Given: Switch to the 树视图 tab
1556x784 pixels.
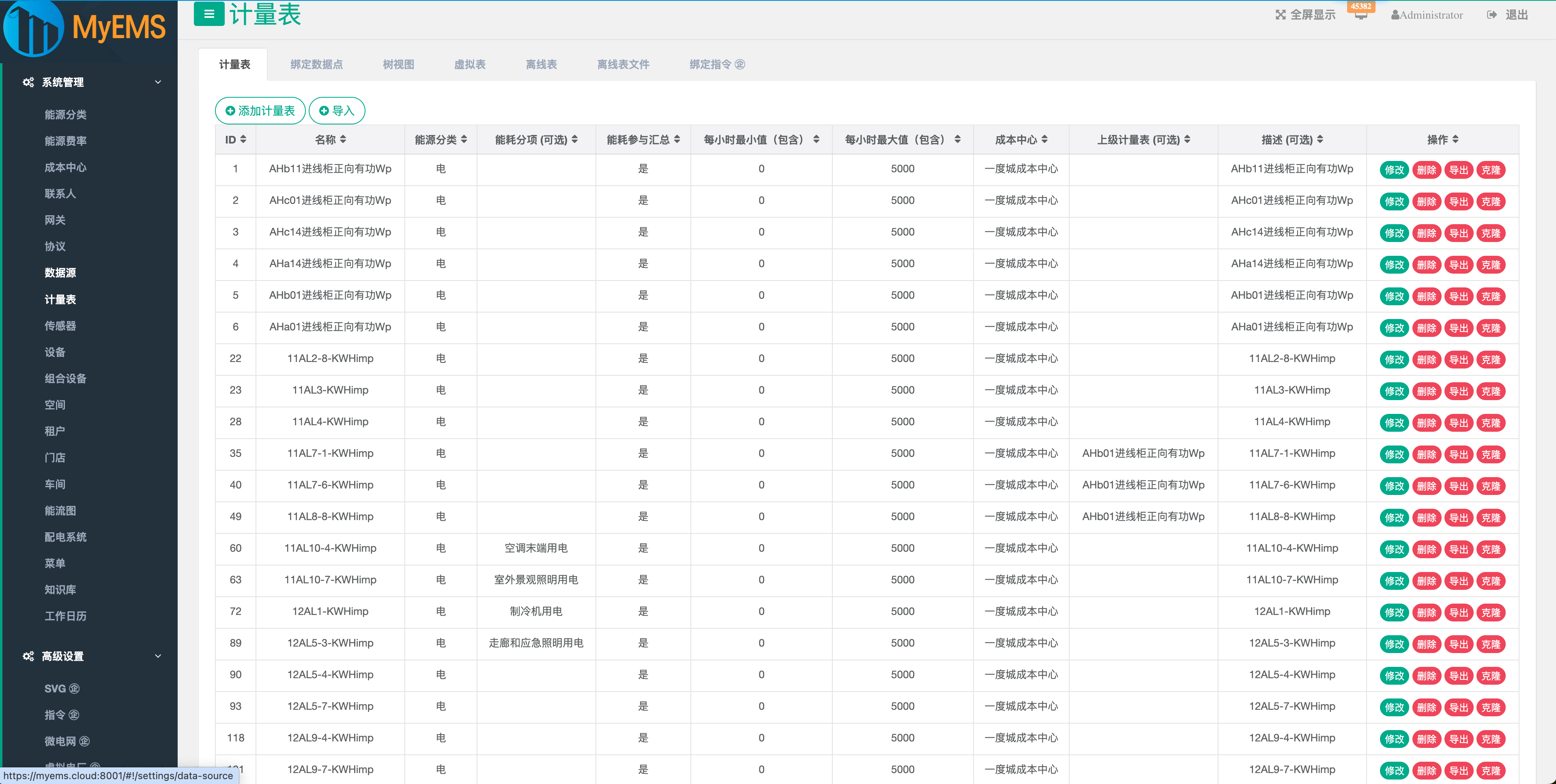Looking at the screenshot, I should [x=398, y=64].
